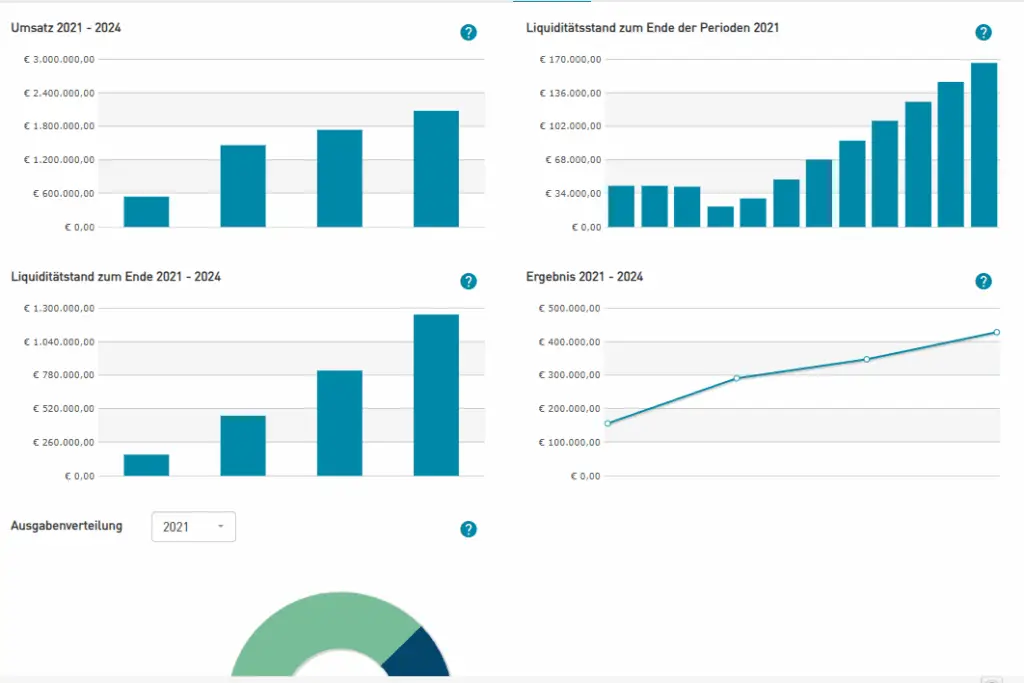Show help for Liquiditätstand zum Ende 2021 - 2024
This screenshot has height=683, width=1024.
[468, 282]
